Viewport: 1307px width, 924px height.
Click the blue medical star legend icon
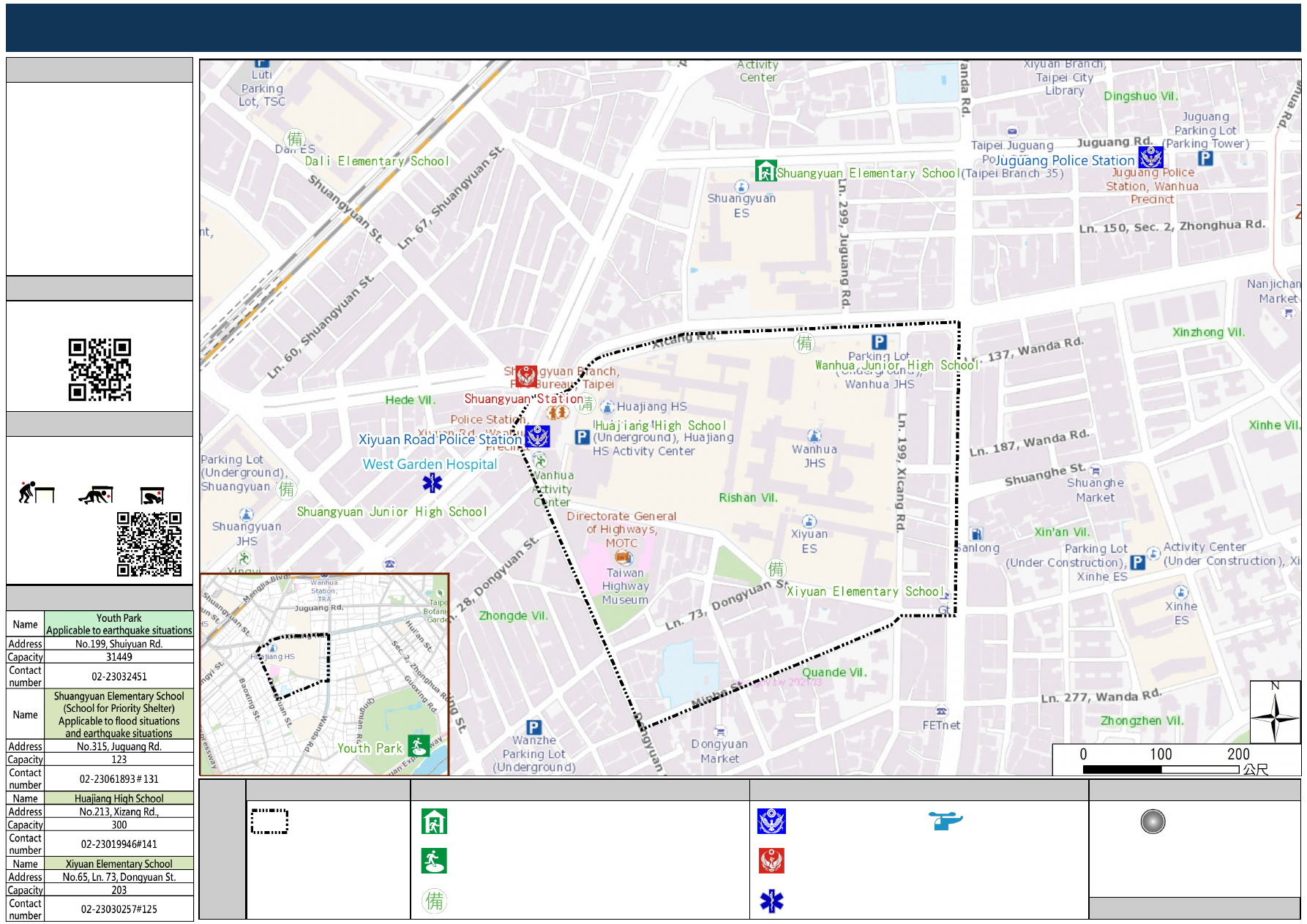click(x=771, y=901)
